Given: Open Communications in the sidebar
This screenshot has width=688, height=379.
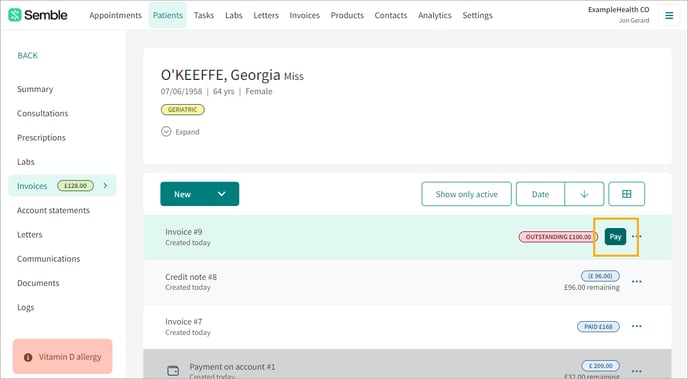Looking at the screenshot, I should click(x=49, y=259).
